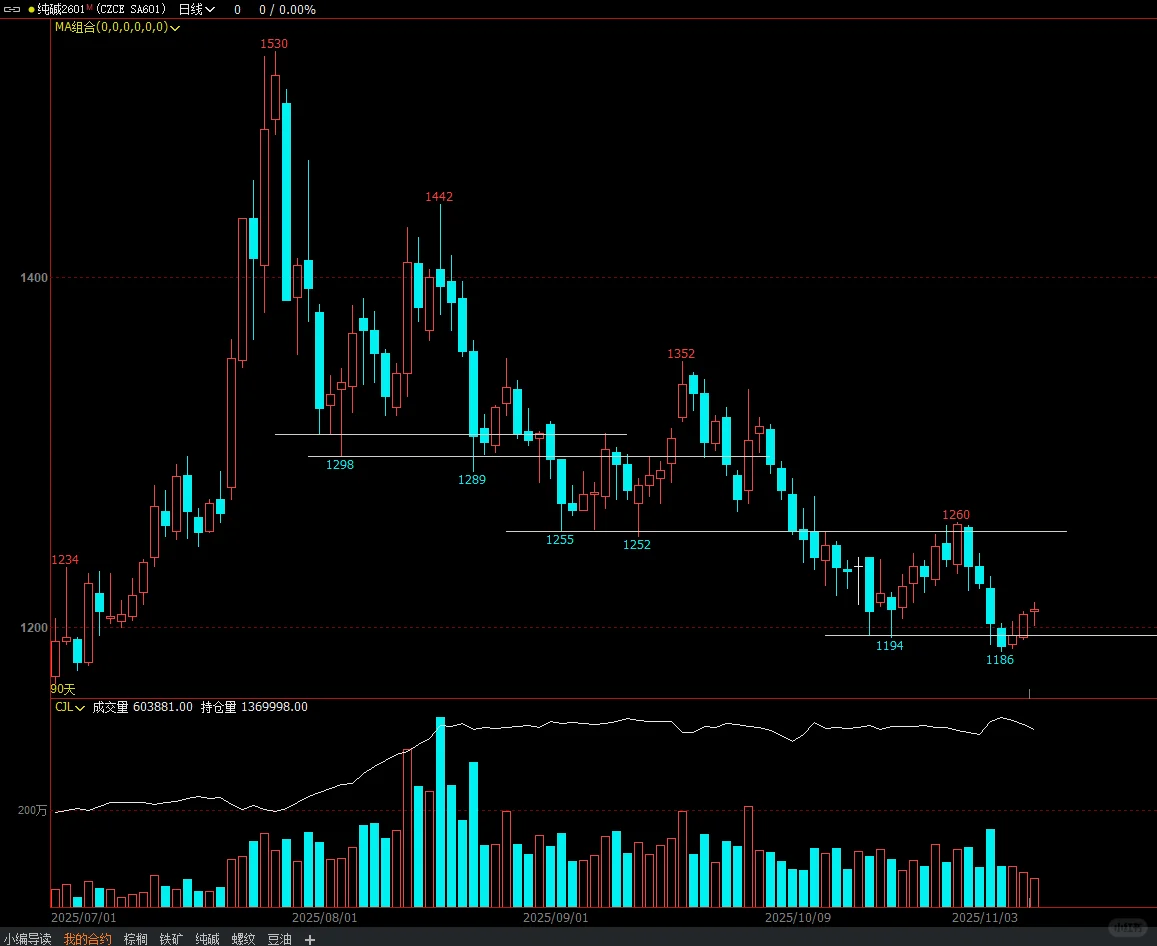Click the (CZCE SA601) contract code

131,10
